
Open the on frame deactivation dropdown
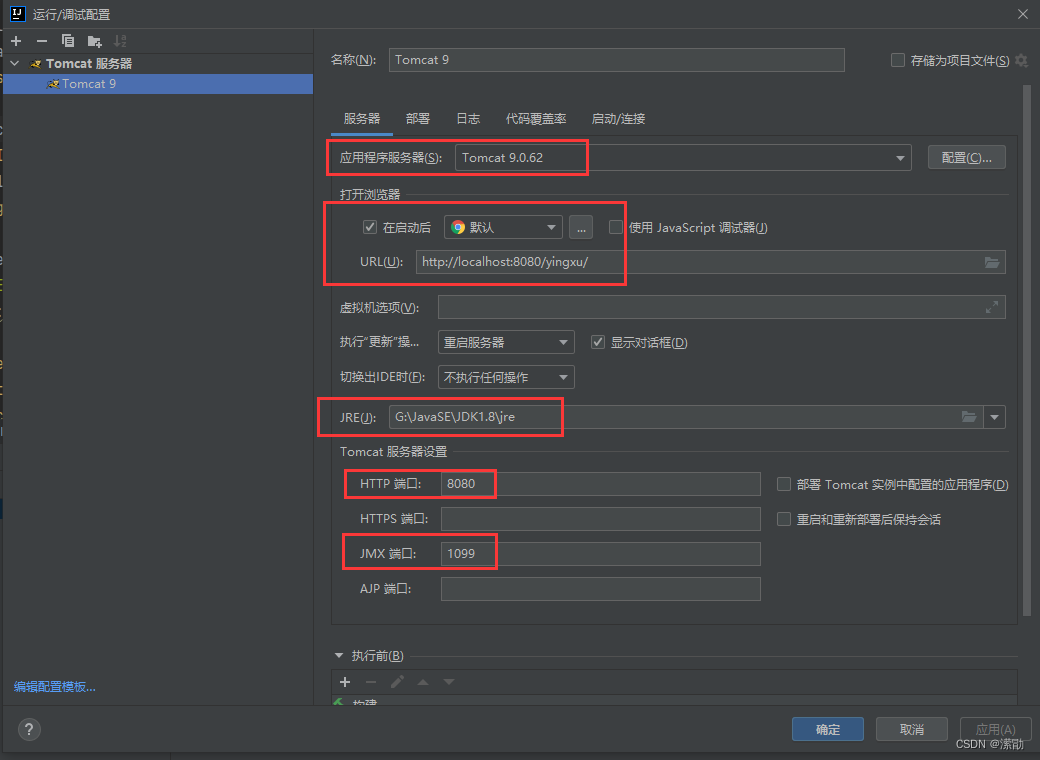pyautogui.click(x=506, y=377)
